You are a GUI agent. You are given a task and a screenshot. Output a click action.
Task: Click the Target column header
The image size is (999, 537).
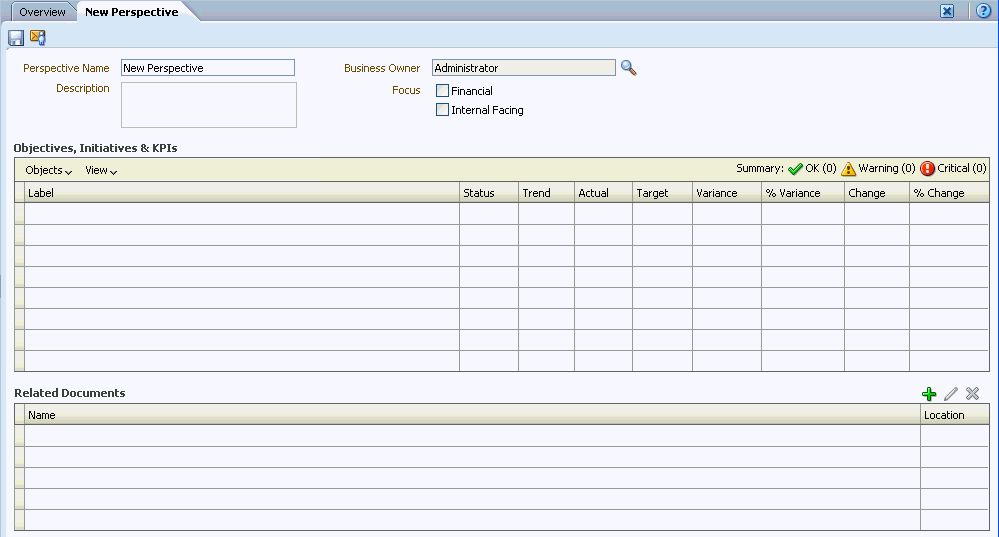[x=662, y=192]
